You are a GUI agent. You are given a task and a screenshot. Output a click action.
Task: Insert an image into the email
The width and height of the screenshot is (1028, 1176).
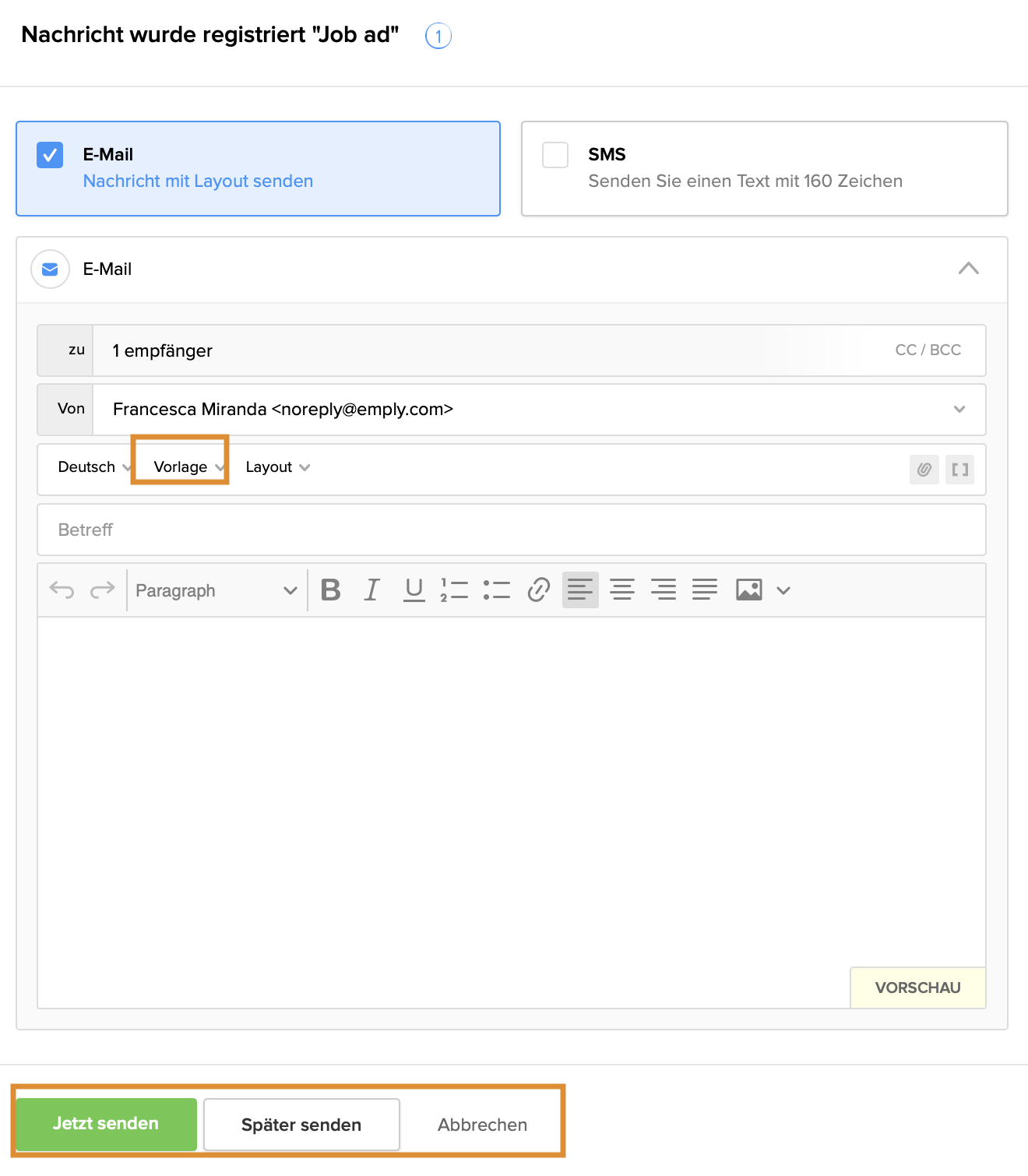coord(748,590)
